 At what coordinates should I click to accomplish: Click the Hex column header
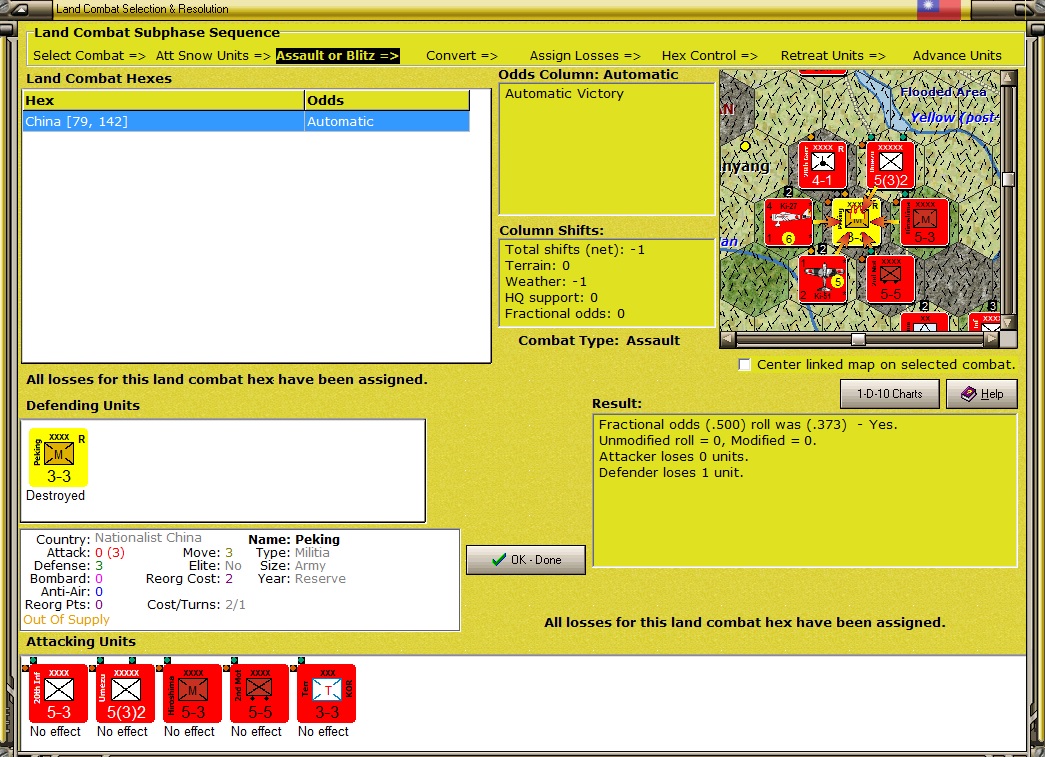pyautogui.click(x=163, y=101)
